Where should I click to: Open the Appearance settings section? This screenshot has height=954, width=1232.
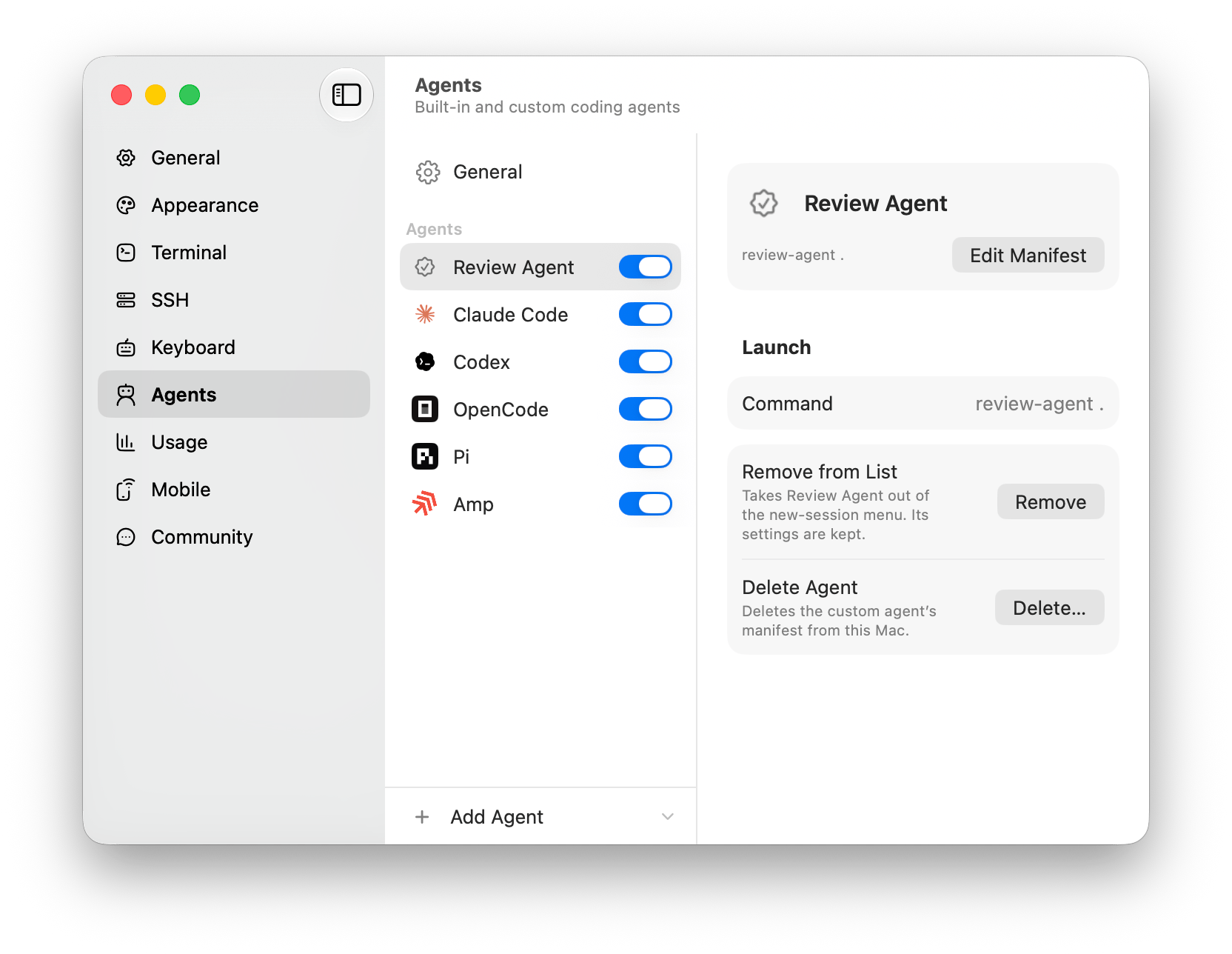click(x=234, y=205)
